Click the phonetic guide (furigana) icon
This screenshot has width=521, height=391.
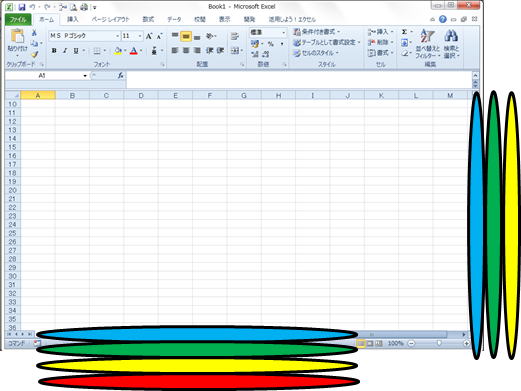coord(154,51)
